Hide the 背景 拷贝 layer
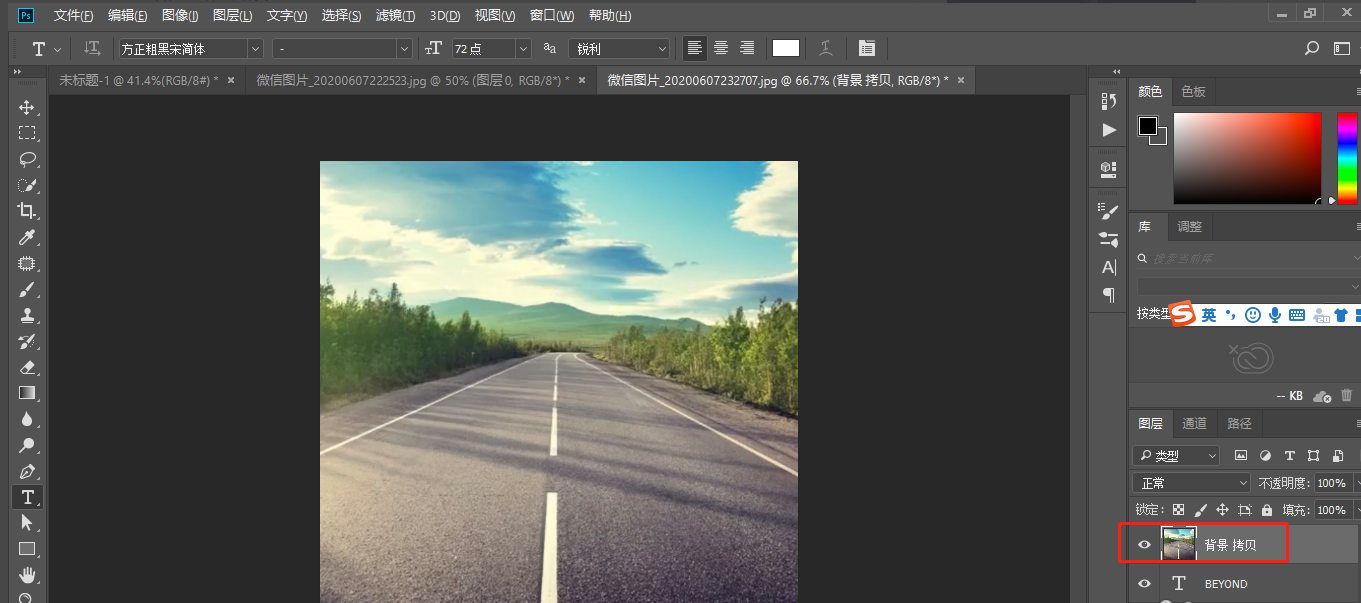Viewport: 1361px width, 603px height. tap(1145, 545)
